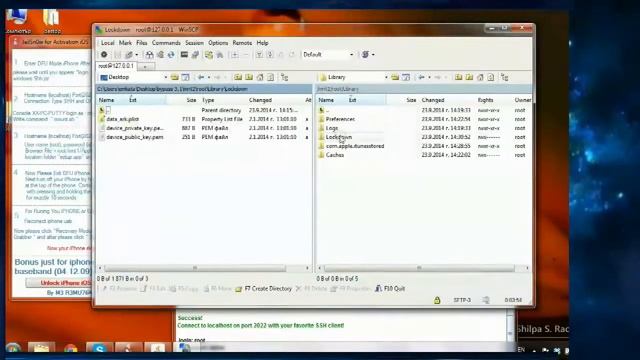Click F7 Create Directory button
The image size is (640, 360).
tap(264, 289)
